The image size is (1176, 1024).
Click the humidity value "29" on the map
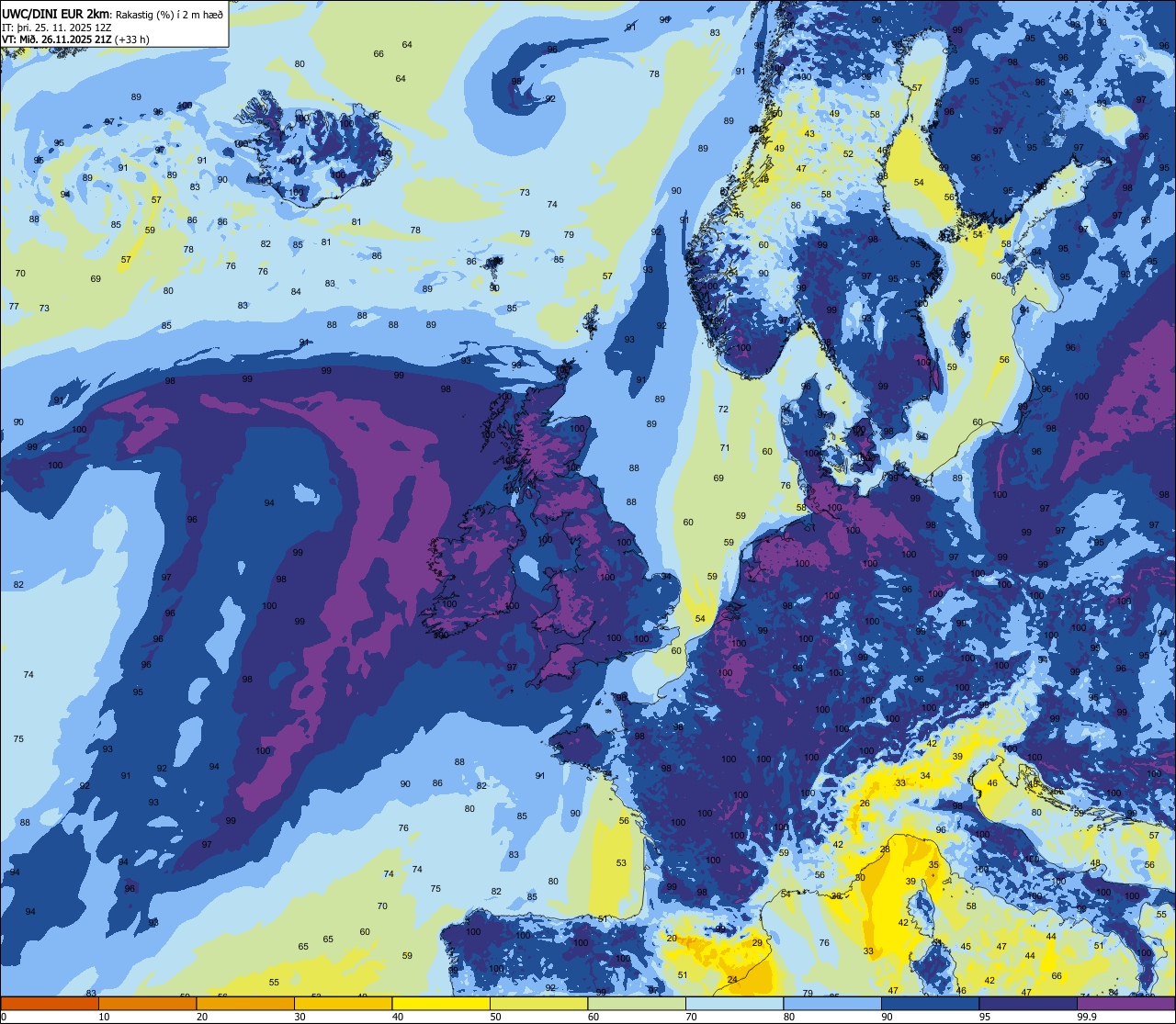[x=758, y=943]
